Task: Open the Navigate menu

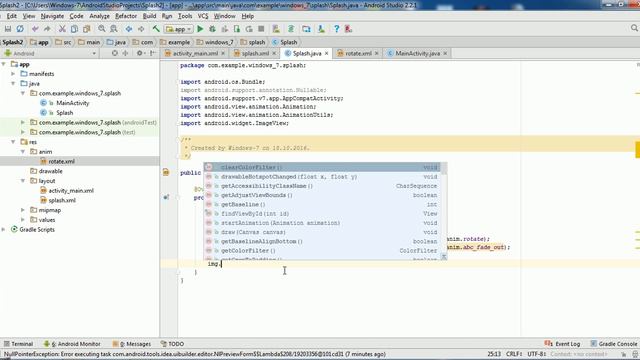Action: (52, 16)
